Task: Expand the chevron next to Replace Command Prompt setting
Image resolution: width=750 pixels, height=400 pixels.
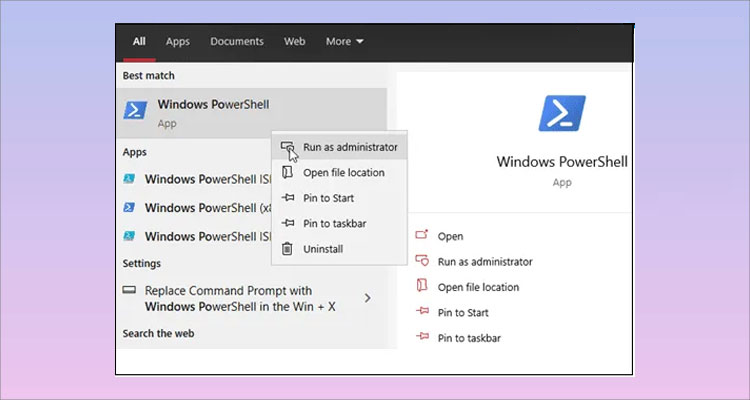Action: (x=367, y=298)
